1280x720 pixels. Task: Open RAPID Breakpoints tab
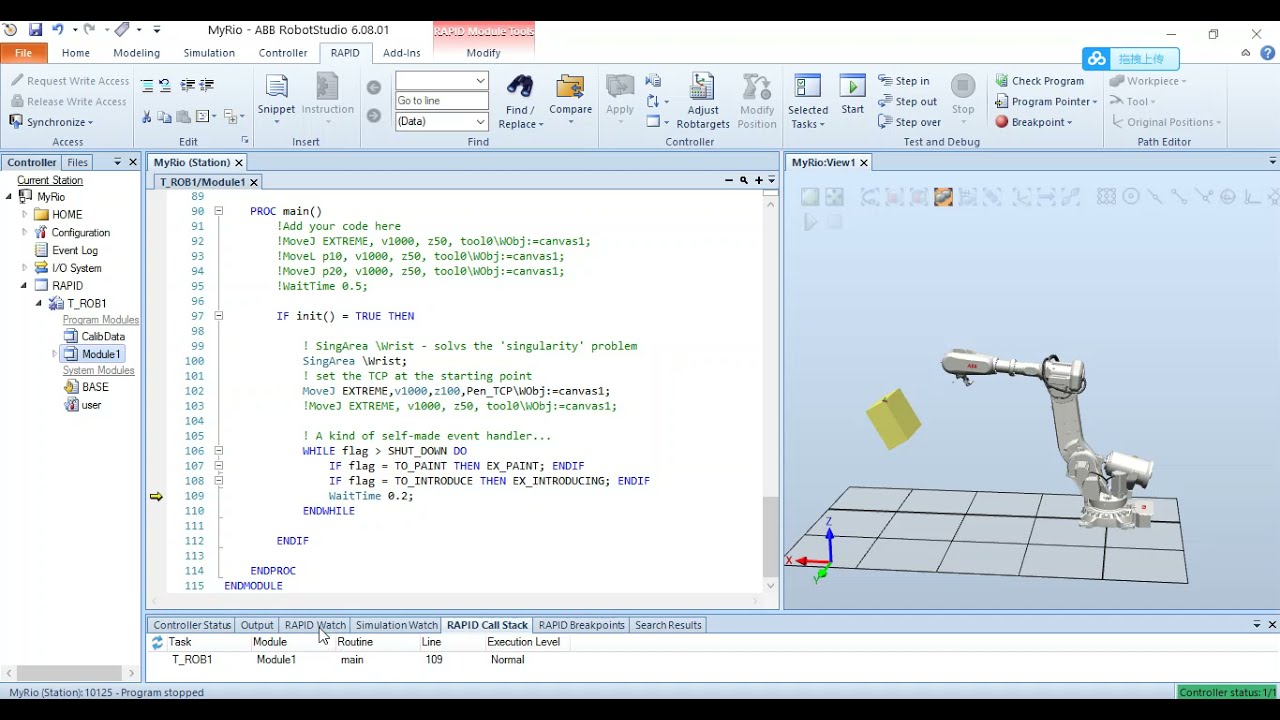581,625
